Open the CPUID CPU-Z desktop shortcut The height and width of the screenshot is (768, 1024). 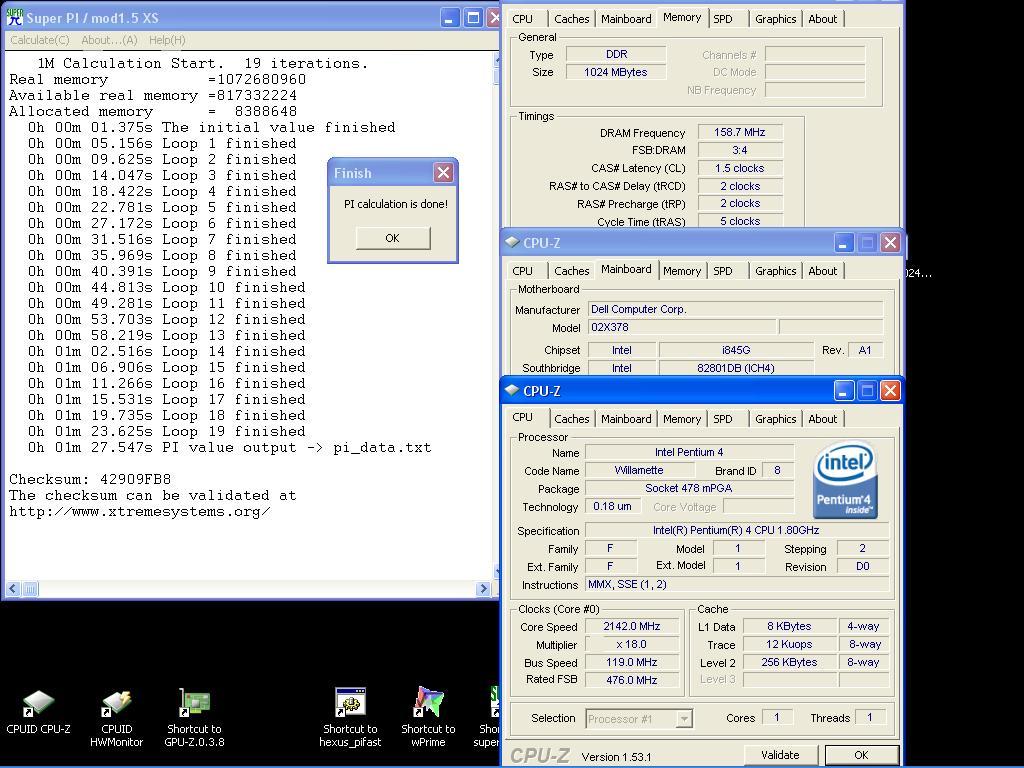[x=38, y=712]
